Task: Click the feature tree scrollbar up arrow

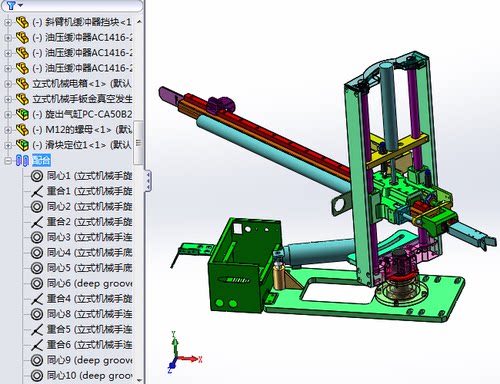Action: click(x=139, y=21)
